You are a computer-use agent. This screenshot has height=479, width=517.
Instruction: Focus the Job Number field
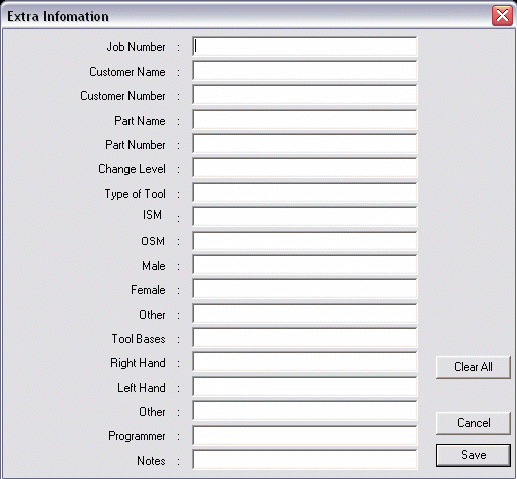(x=305, y=46)
